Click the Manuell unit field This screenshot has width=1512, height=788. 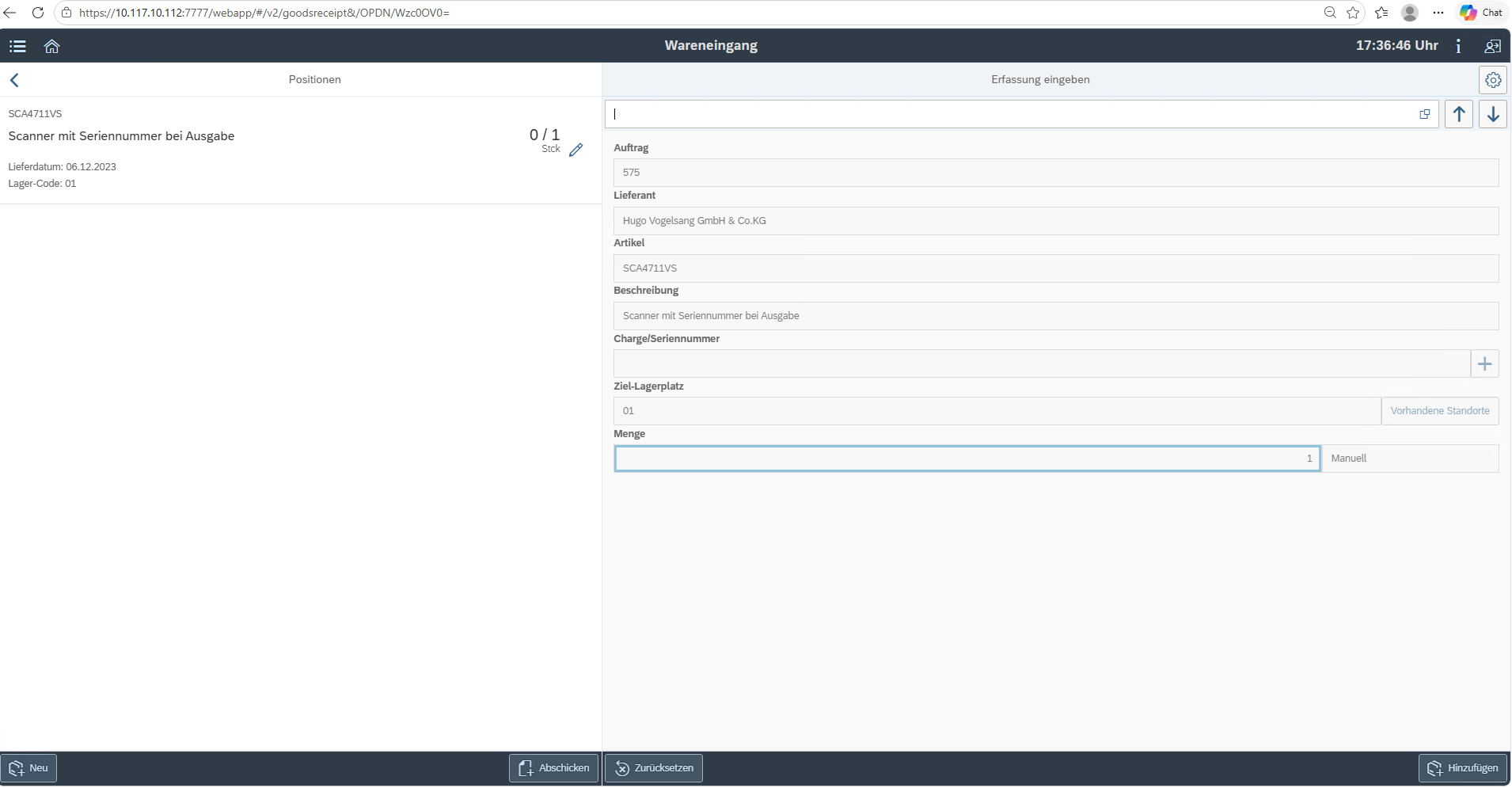(1411, 459)
